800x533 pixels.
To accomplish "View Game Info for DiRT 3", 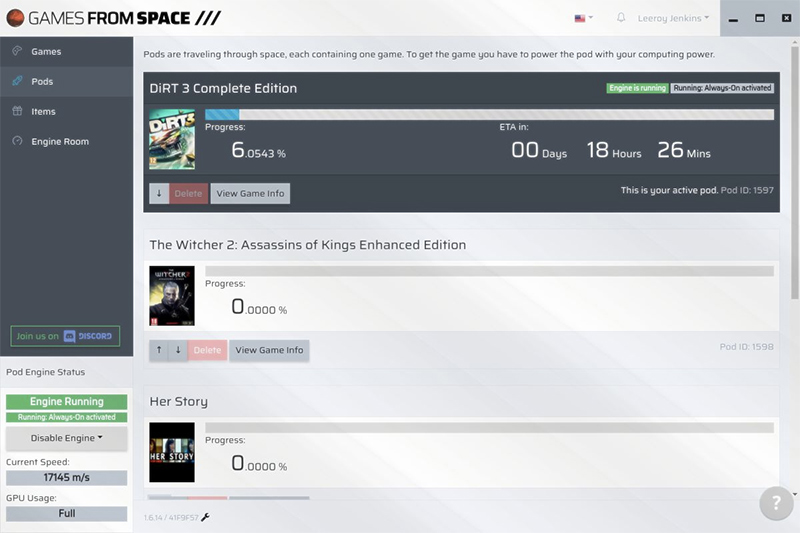I will (x=250, y=193).
